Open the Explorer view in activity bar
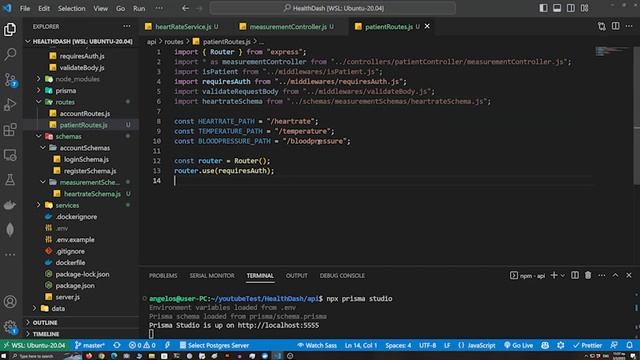The image size is (640, 360). (x=10, y=29)
